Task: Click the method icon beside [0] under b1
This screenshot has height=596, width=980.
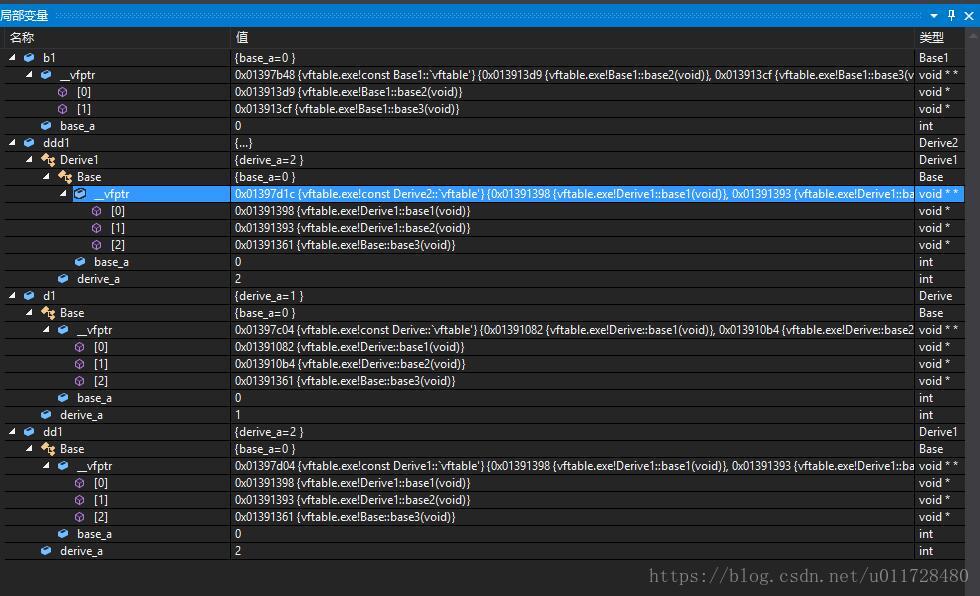Action: [63, 91]
